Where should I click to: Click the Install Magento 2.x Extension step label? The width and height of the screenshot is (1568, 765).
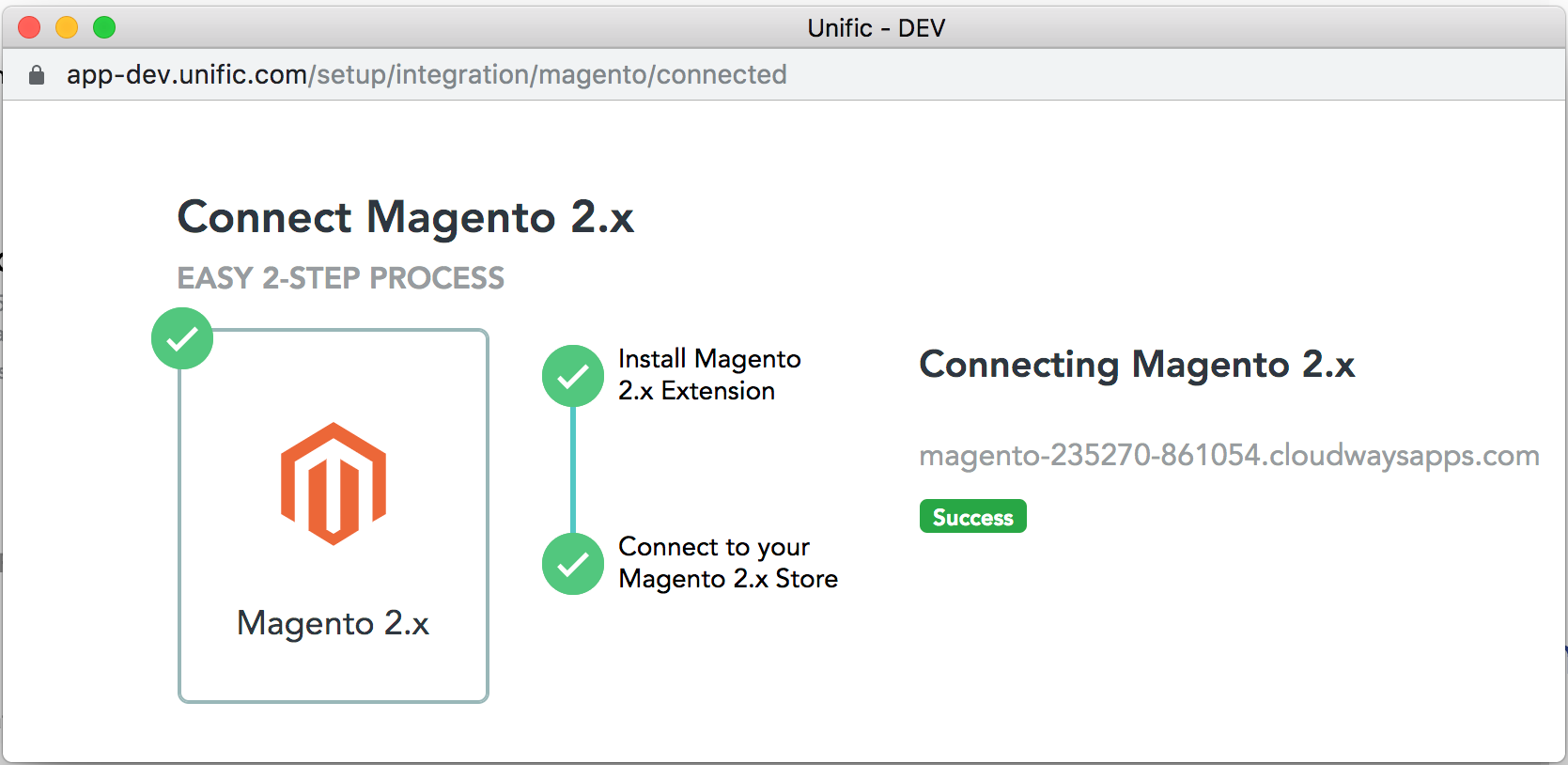[x=709, y=375]
